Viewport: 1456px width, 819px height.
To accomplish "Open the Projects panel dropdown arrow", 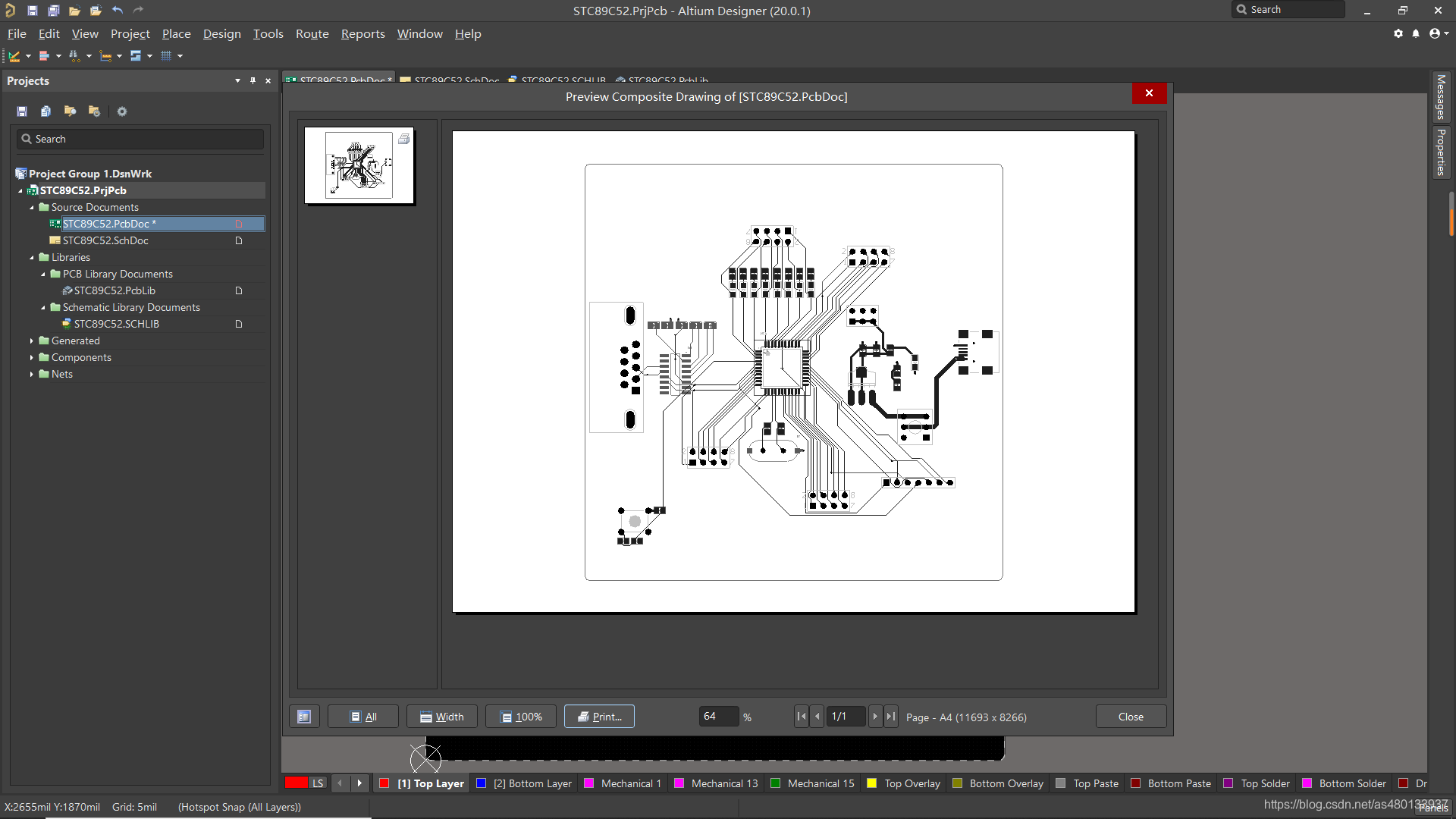I will 237,80.
